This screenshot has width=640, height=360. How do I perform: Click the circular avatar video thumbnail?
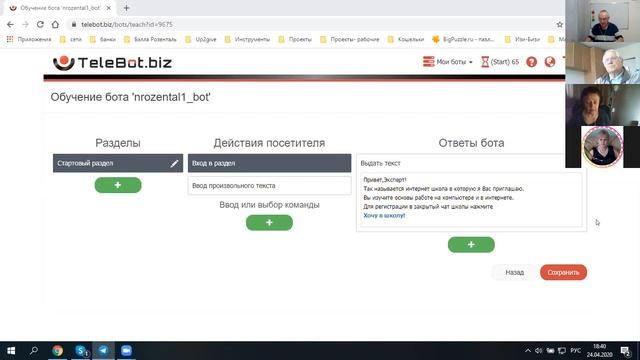[602, 147]
